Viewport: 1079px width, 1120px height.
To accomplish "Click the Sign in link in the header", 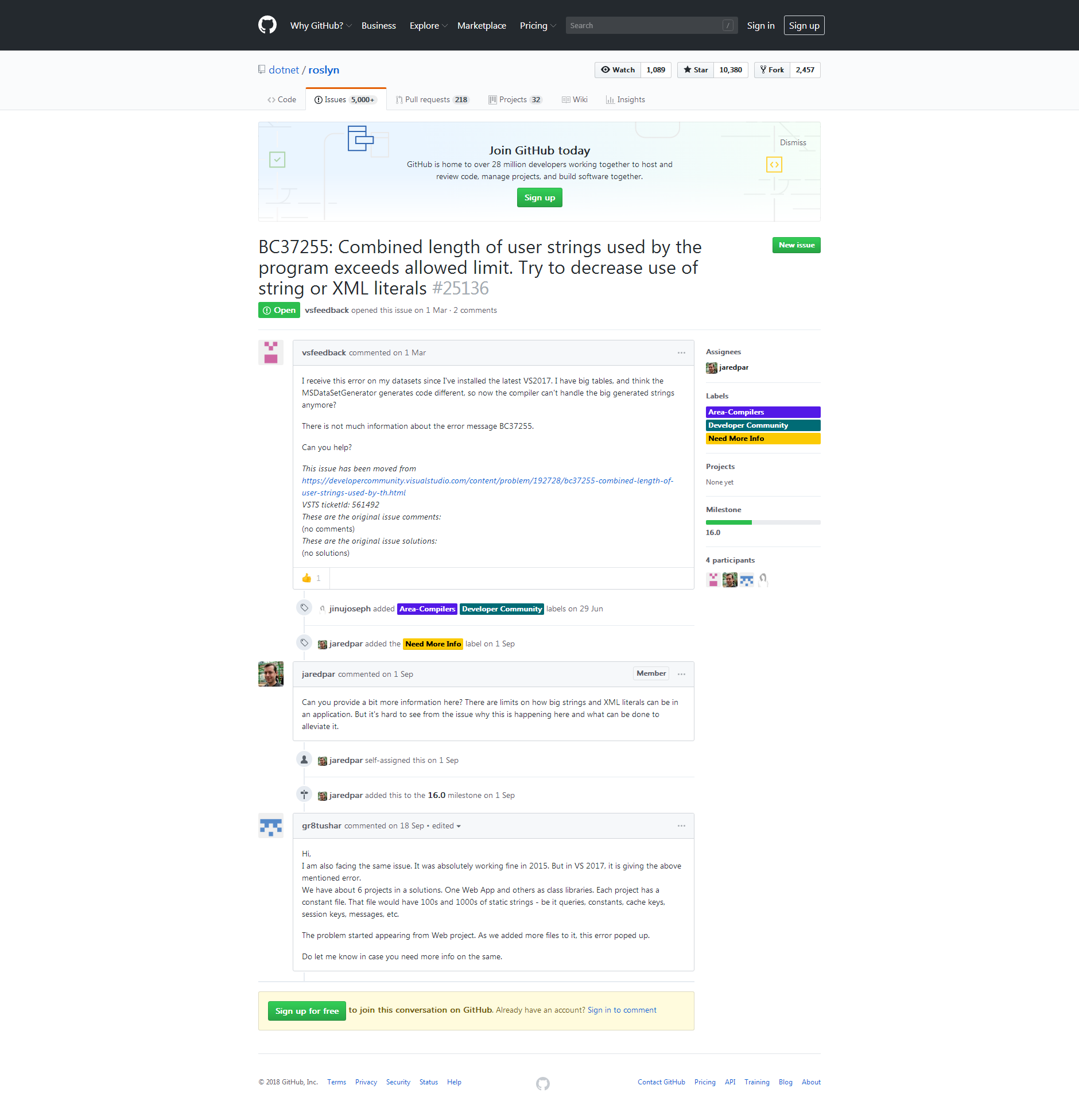I will coord(760,25).
